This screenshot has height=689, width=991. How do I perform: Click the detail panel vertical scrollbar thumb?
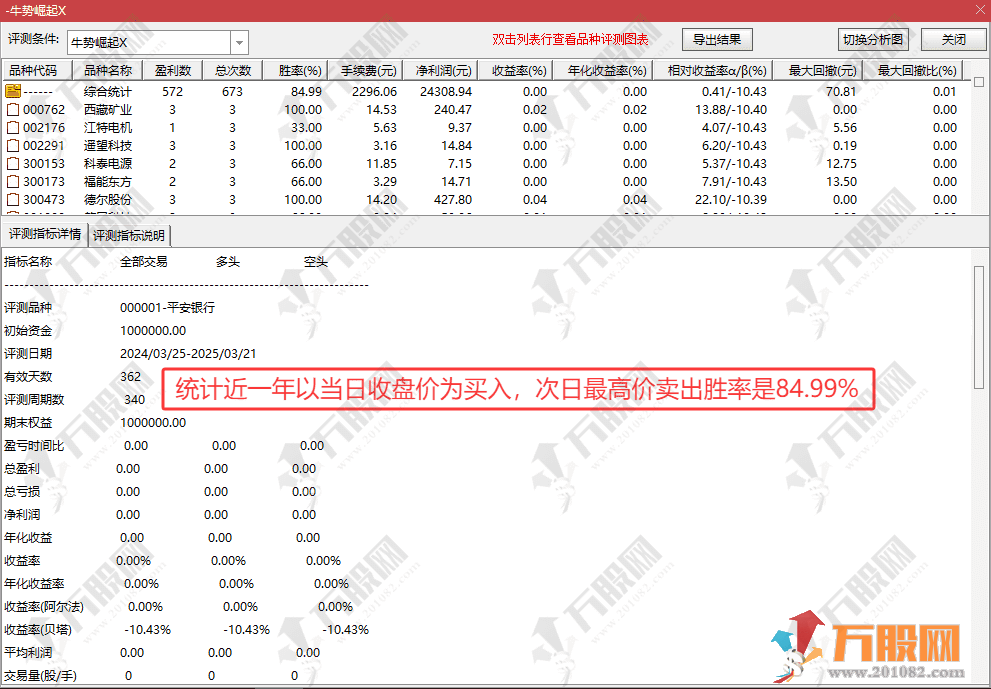click(x=979, y=327)
